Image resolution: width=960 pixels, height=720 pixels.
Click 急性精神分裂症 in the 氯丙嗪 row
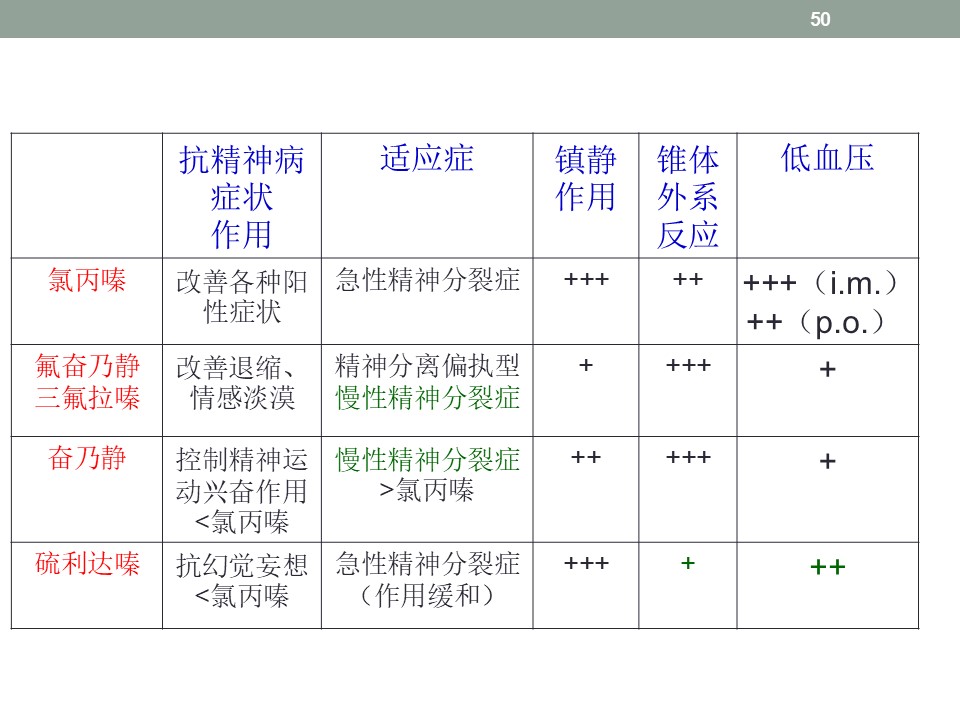(427, 280)
